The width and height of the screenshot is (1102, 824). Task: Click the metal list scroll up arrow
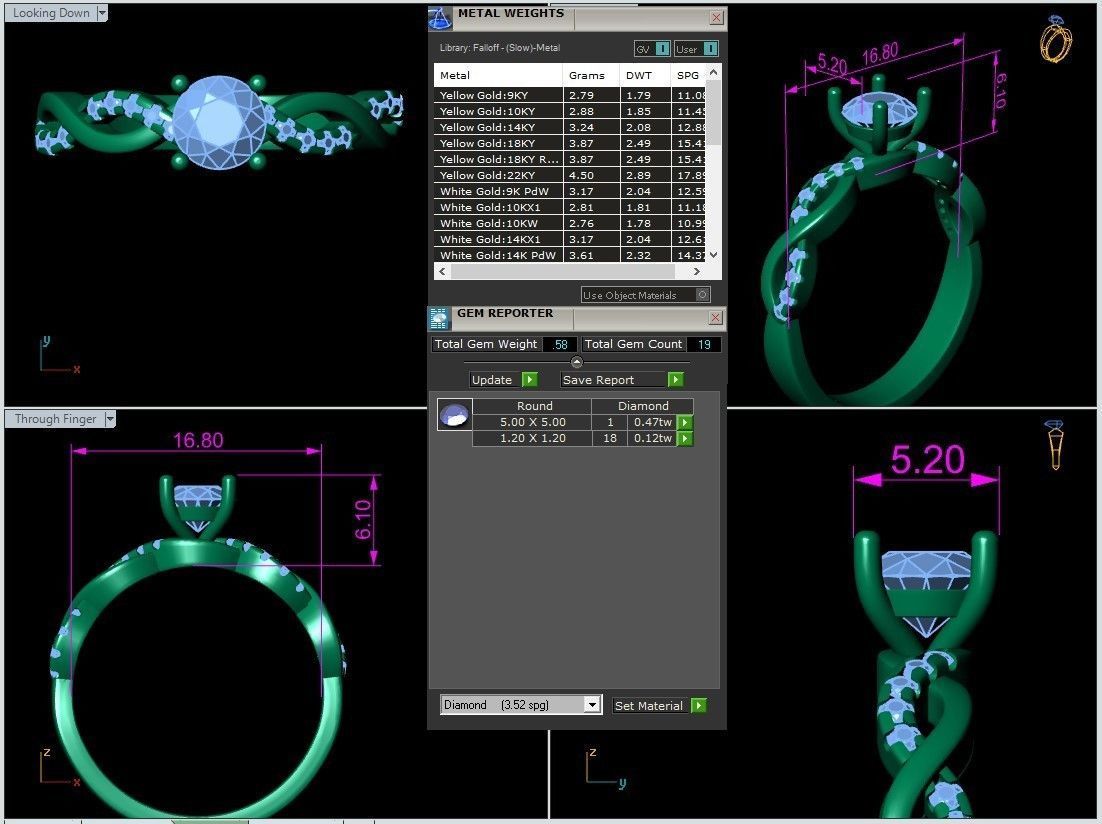click(713, 72)
